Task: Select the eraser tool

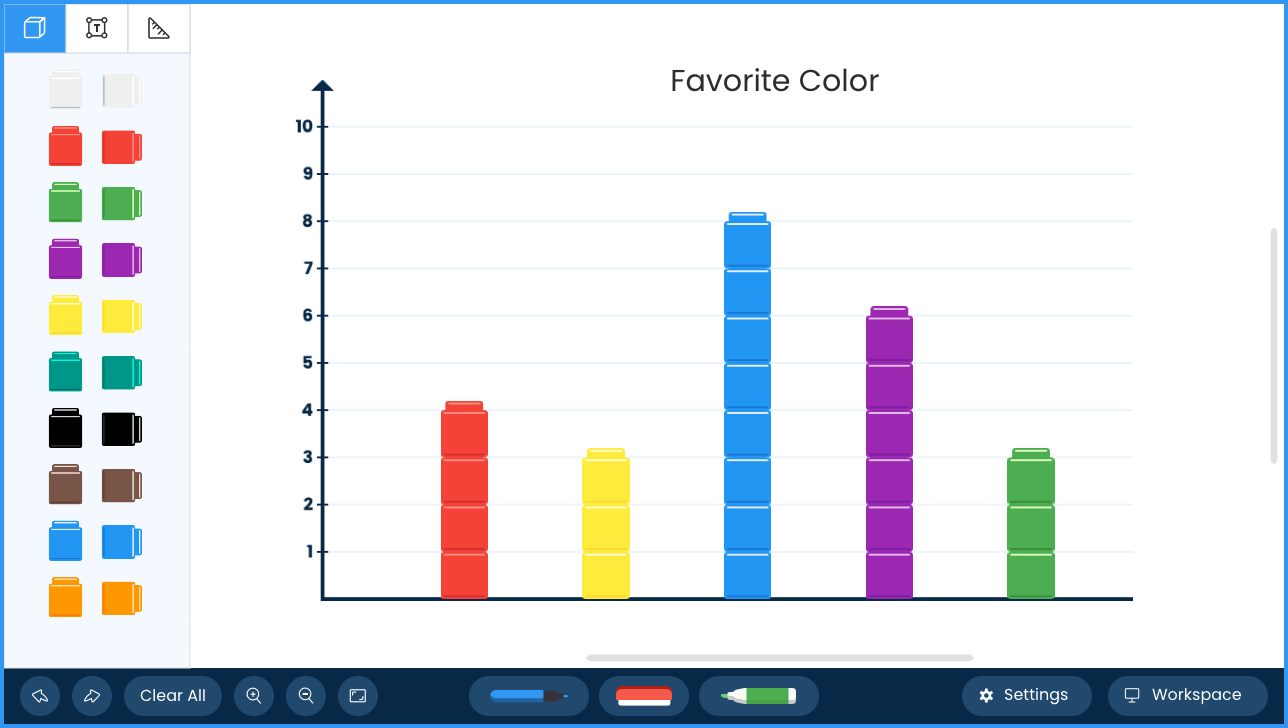Action: [x=644, y=696]
